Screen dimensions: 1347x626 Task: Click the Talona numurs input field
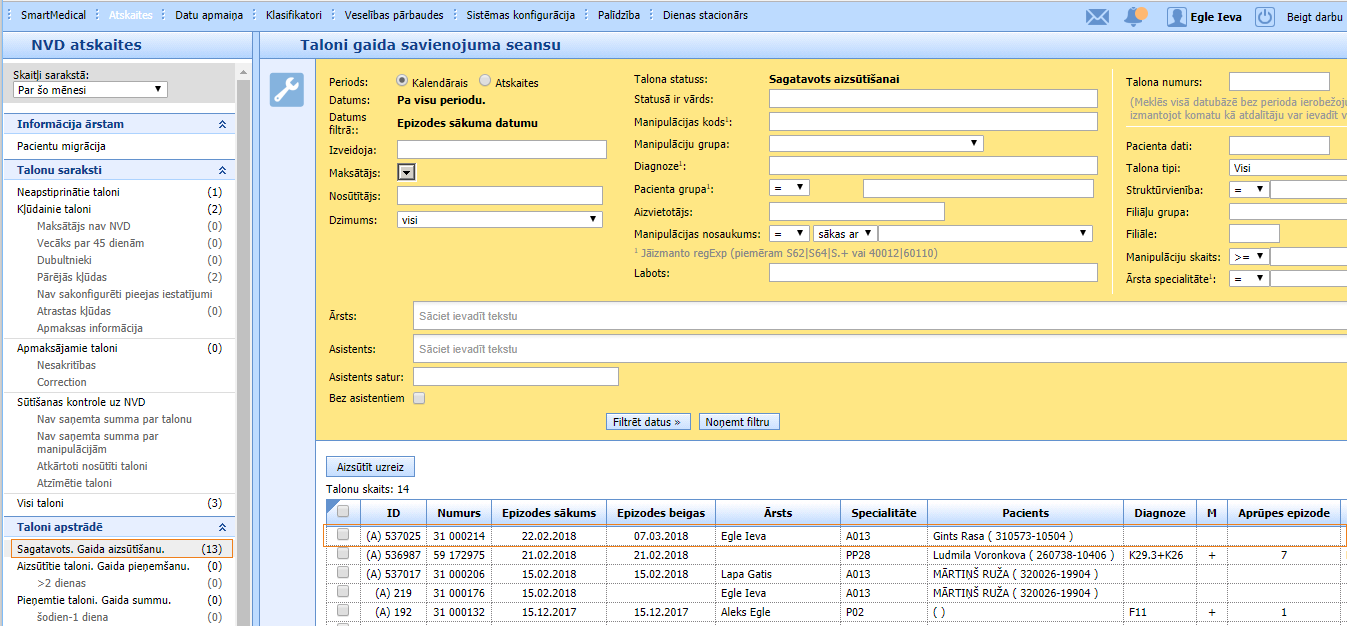[1279, 82]
